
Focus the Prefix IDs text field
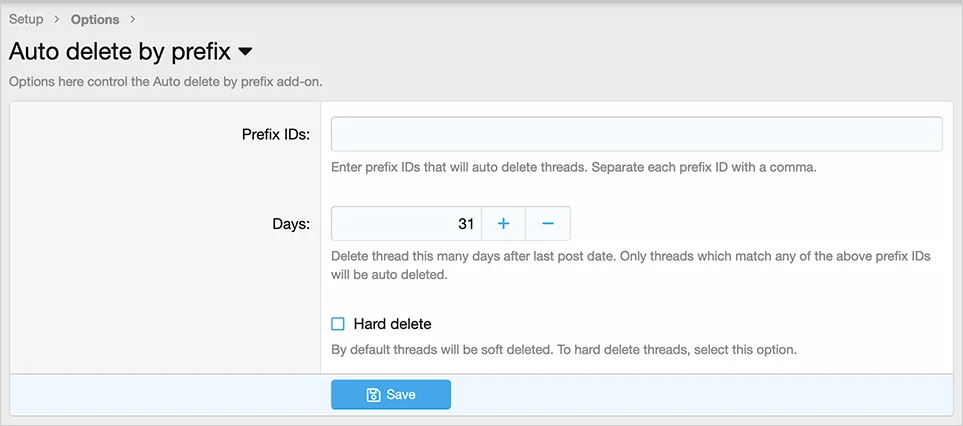[636, 134]
